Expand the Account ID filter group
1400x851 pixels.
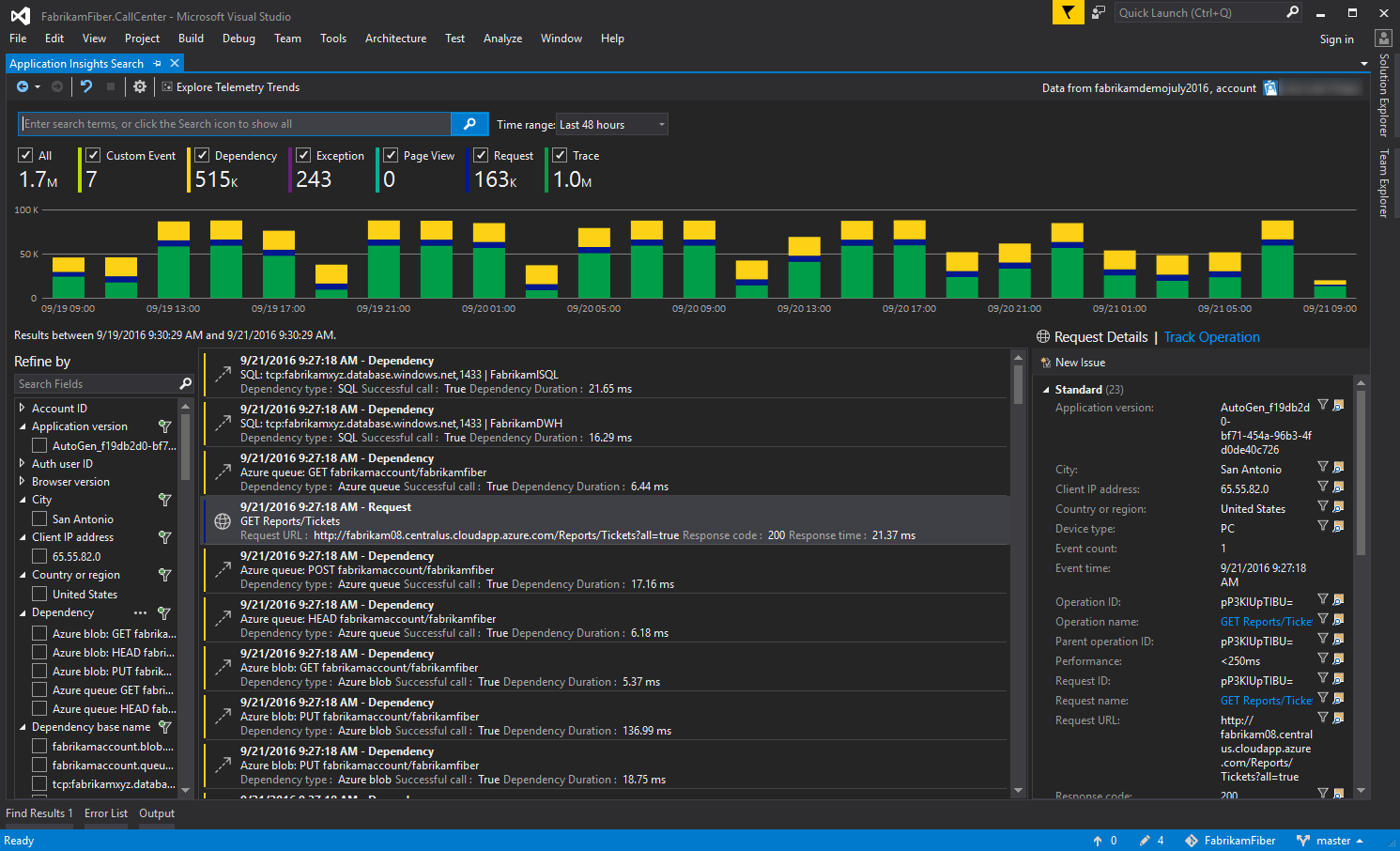(x=22, y=408)
